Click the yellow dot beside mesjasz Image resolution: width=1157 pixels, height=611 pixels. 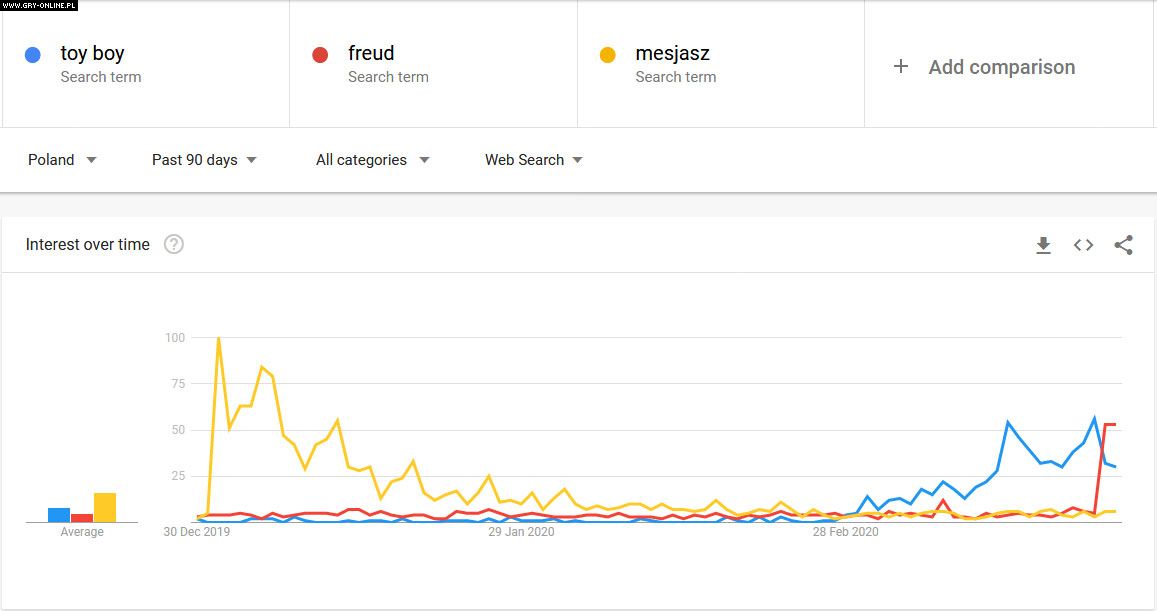(607, 55)
